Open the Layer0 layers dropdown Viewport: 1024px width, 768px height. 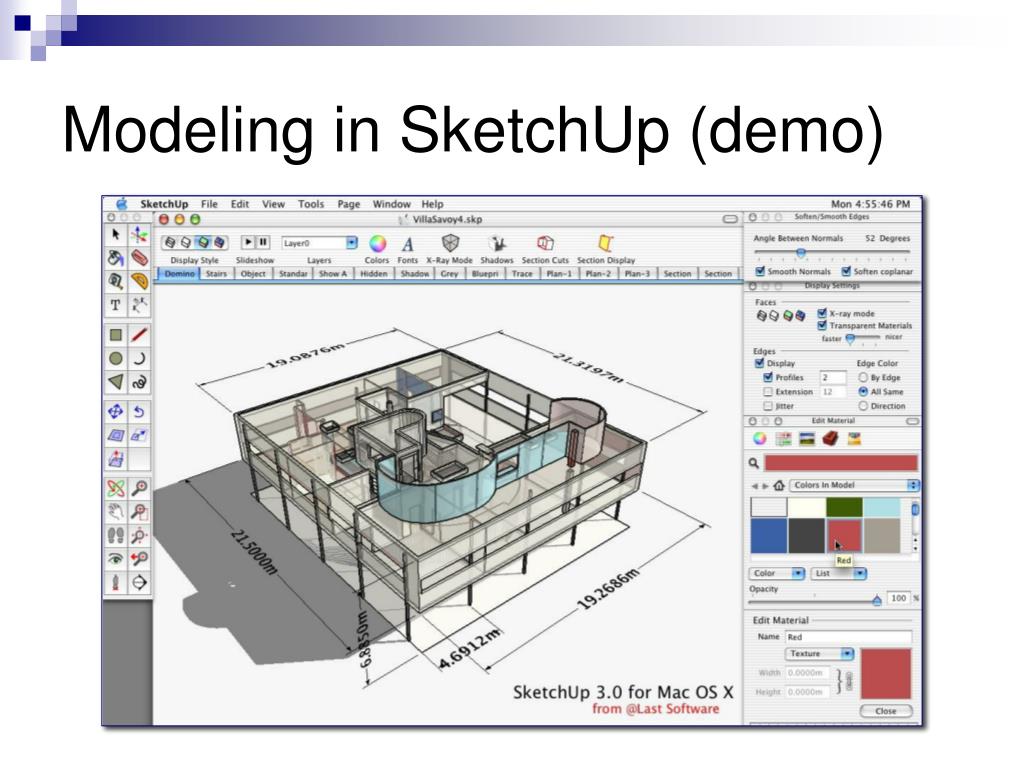[319, 243]
